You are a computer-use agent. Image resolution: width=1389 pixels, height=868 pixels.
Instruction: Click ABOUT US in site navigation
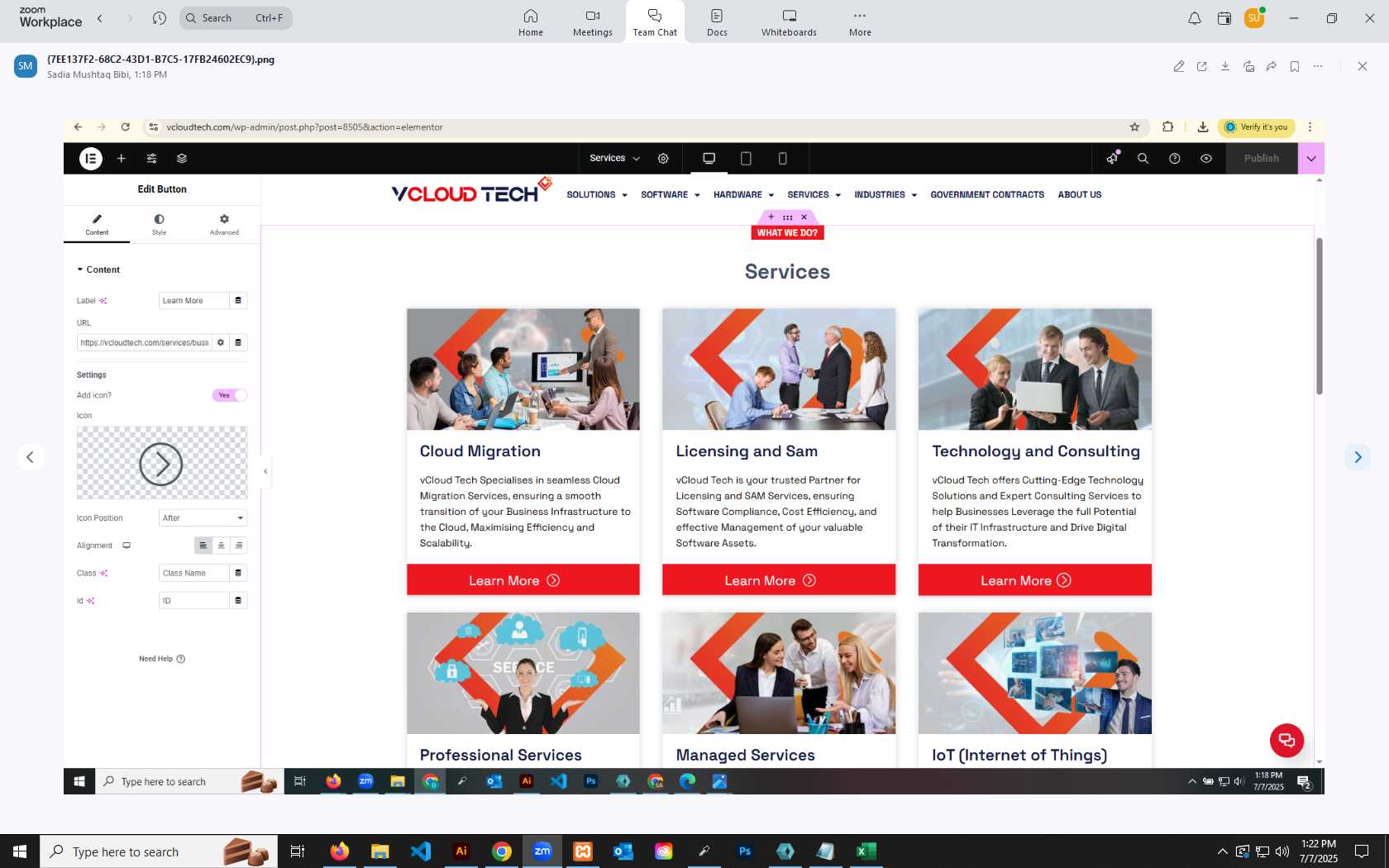[1080, 195]
